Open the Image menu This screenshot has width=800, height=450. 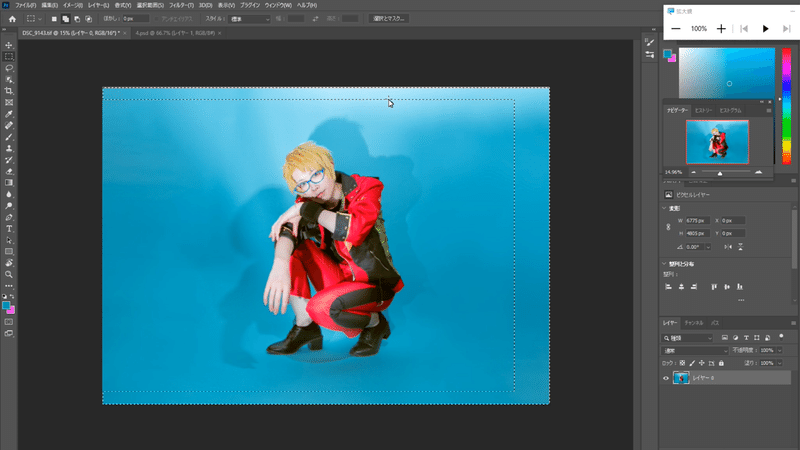click(x=73, y=5)
